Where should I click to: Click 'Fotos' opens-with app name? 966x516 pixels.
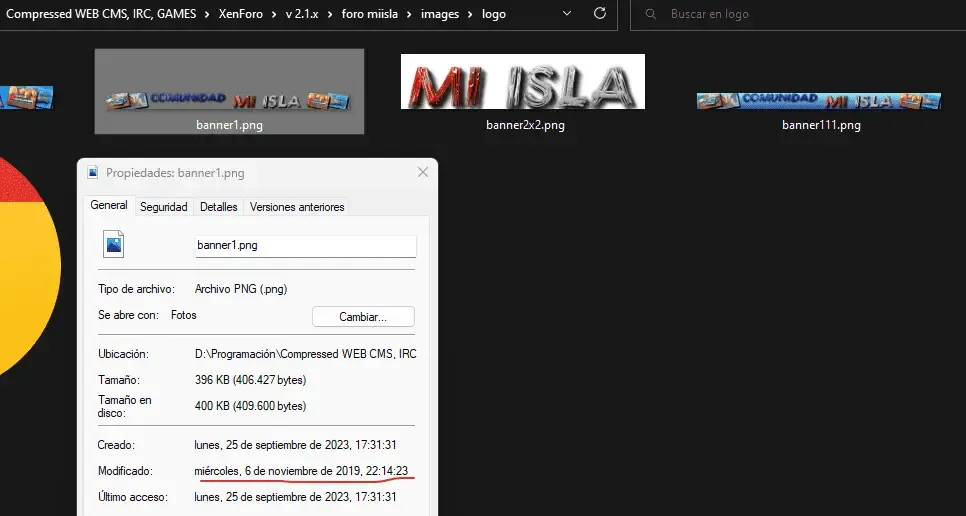184,315
